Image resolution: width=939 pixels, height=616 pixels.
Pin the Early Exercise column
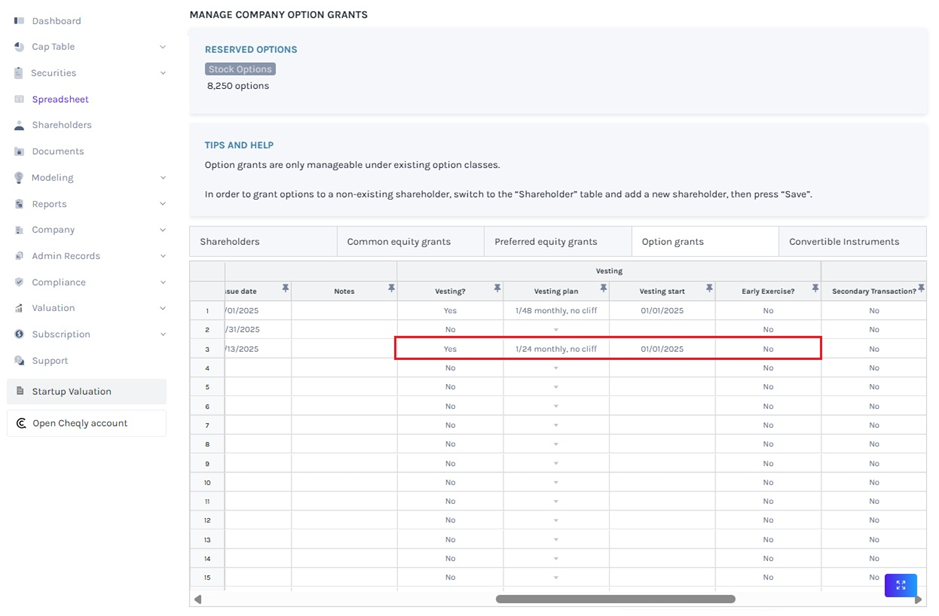[x=815, y=289]
